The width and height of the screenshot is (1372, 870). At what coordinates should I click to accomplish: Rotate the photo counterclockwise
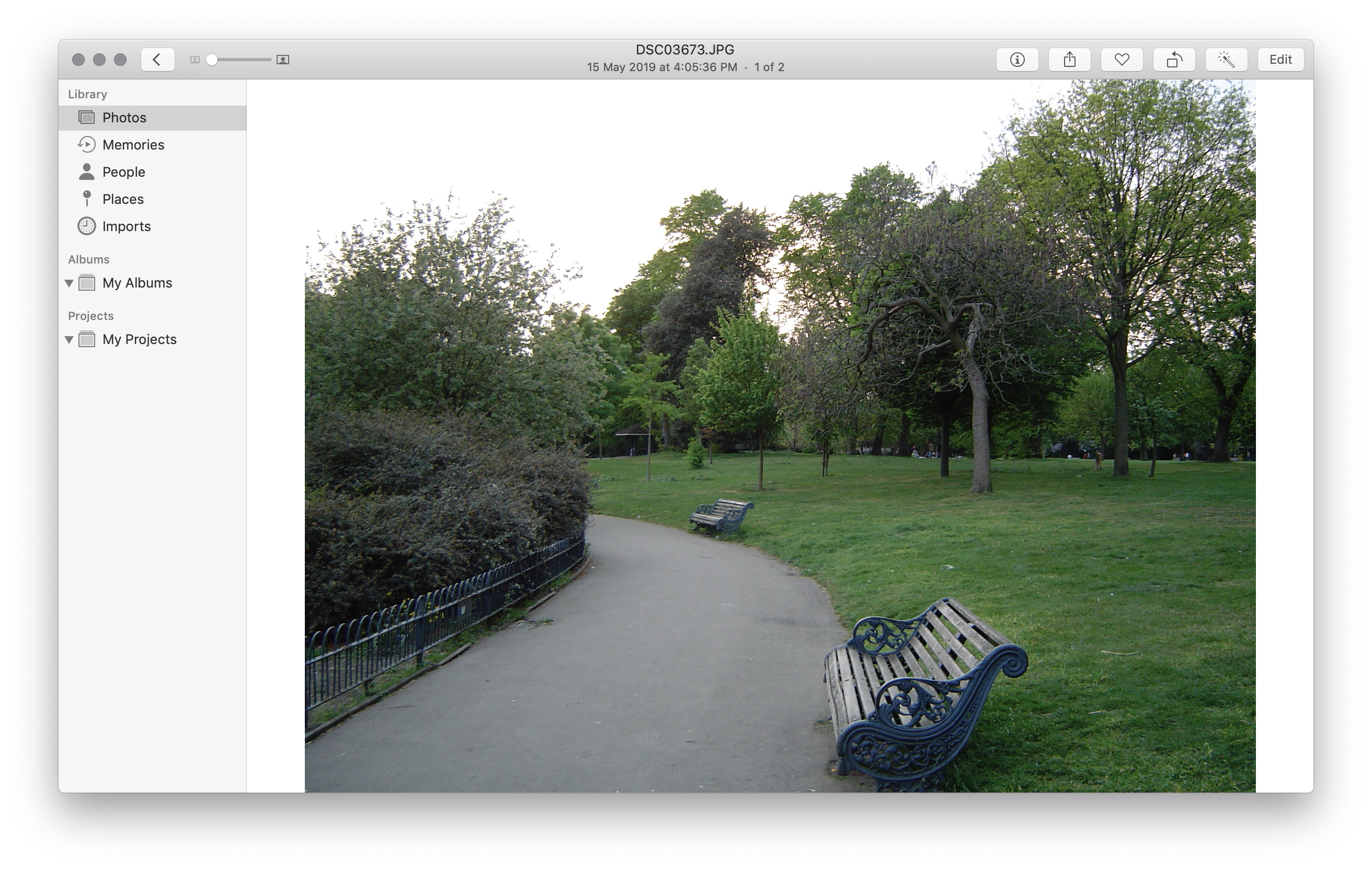point(1174,59)
